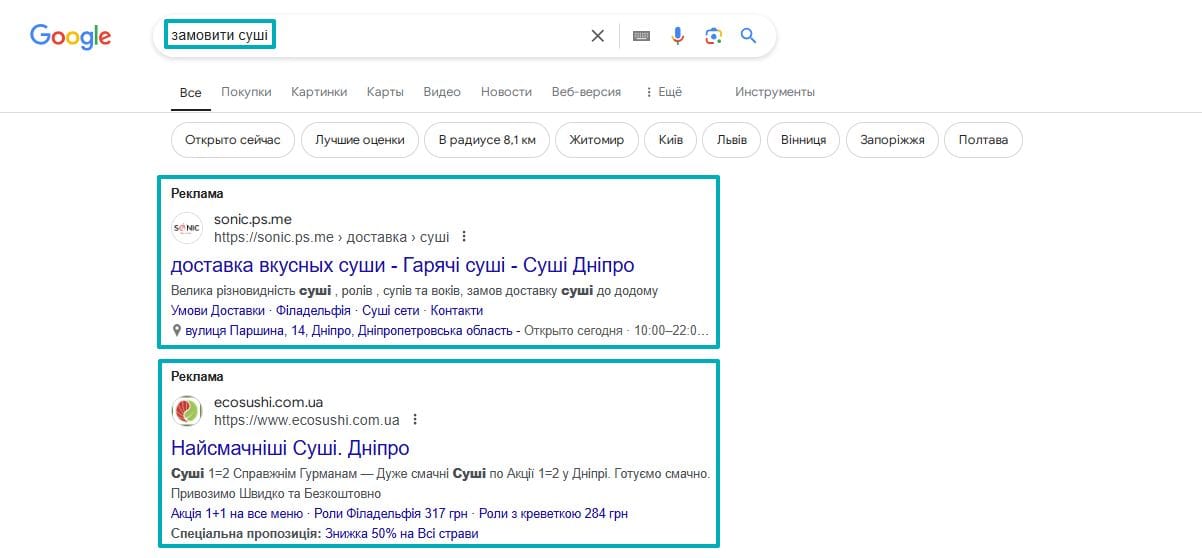This screenshot has width=1202, height=558.
Task: Click the sonic.ps.me доставка суші breadcrumb URL
Action: click(332, 237)
